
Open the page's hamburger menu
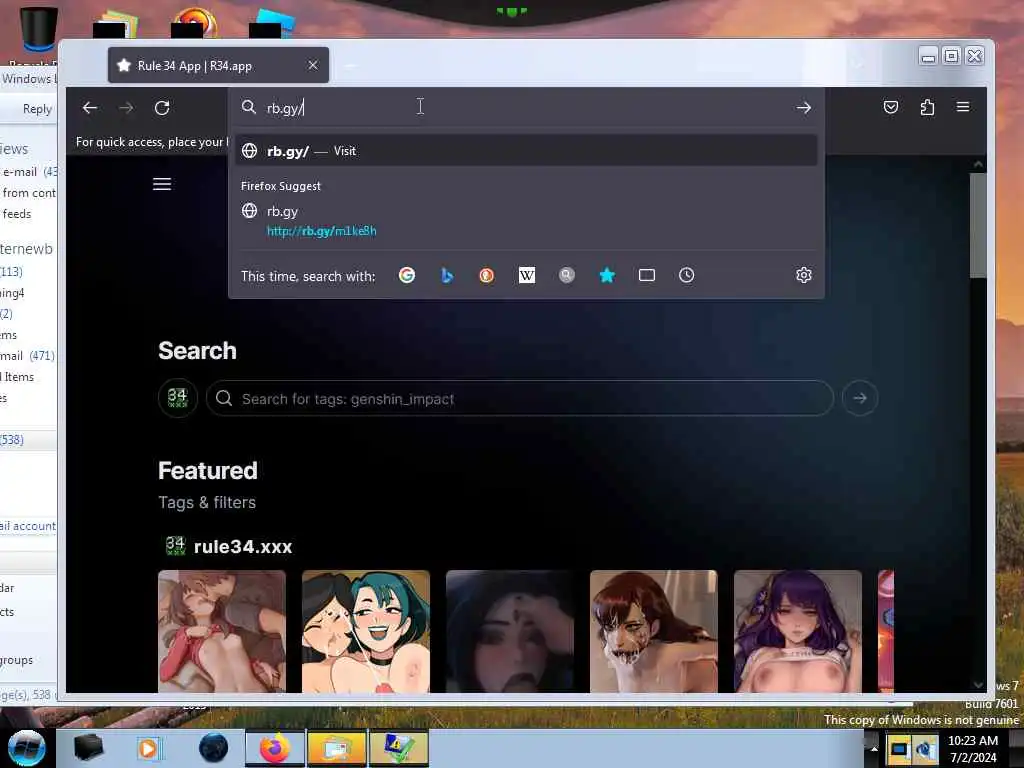pos(162,184)
